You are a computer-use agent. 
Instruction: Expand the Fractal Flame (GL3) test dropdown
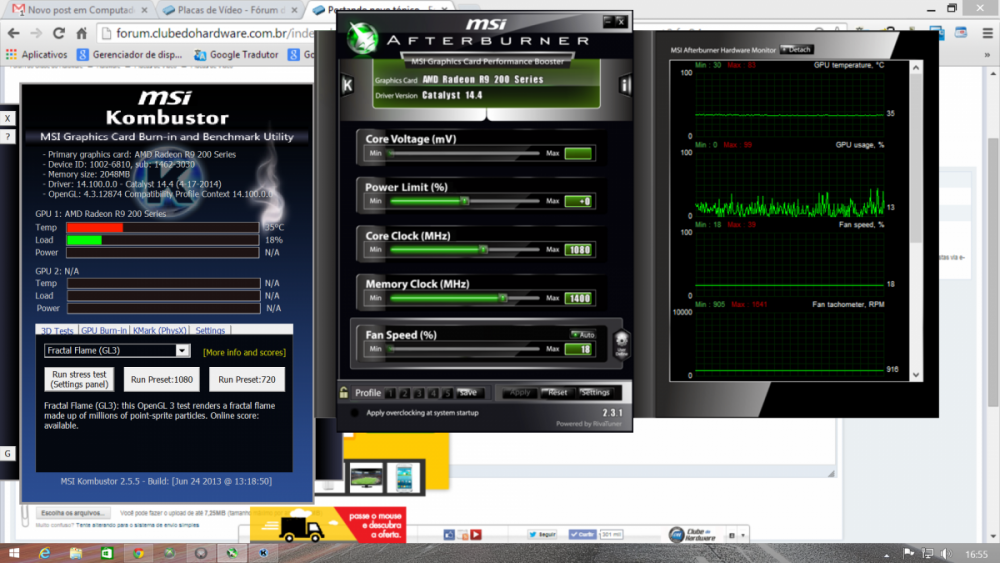pos(182,351)
